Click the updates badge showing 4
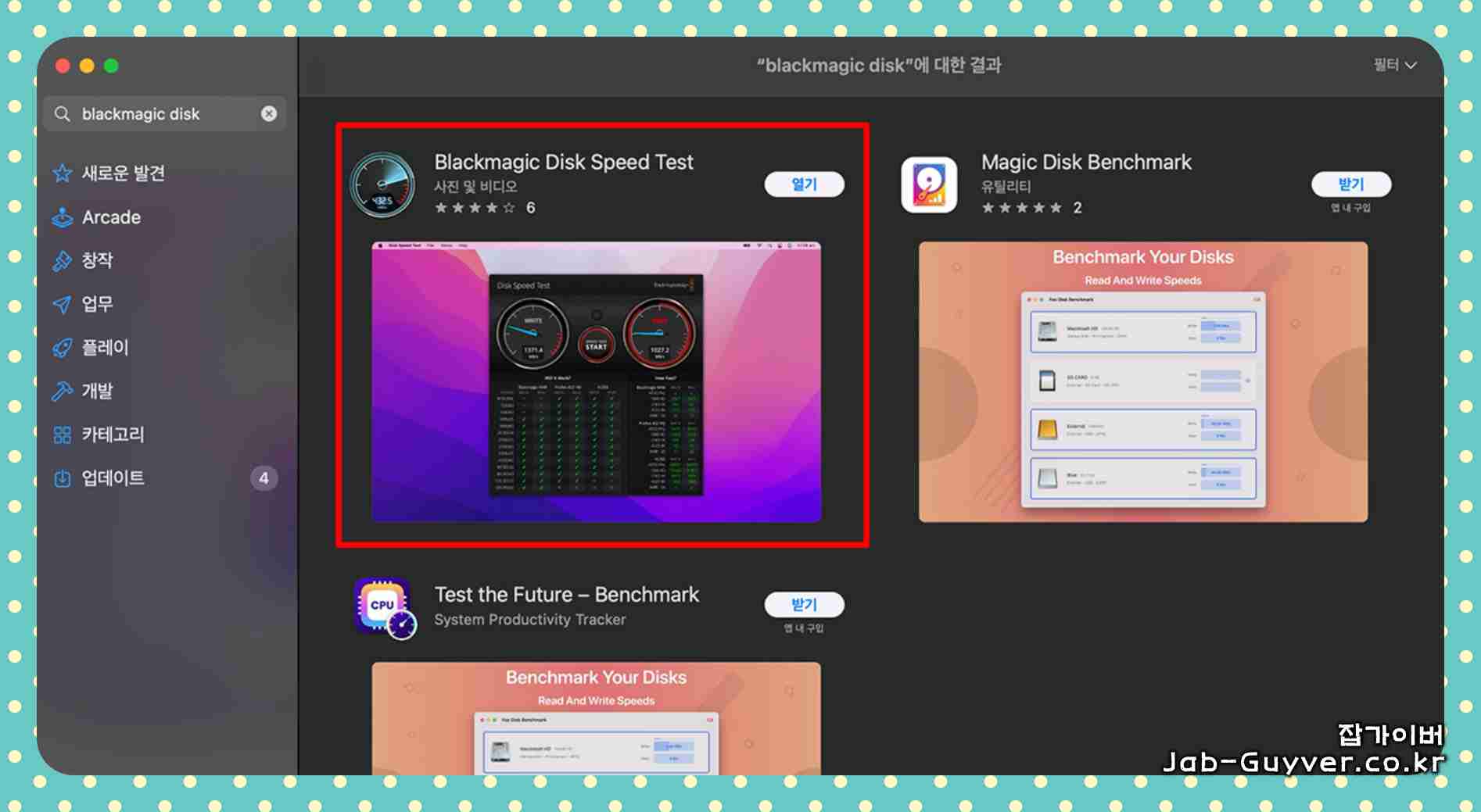This screenshot has height=812, width=1481. click(x=264, y=478)
